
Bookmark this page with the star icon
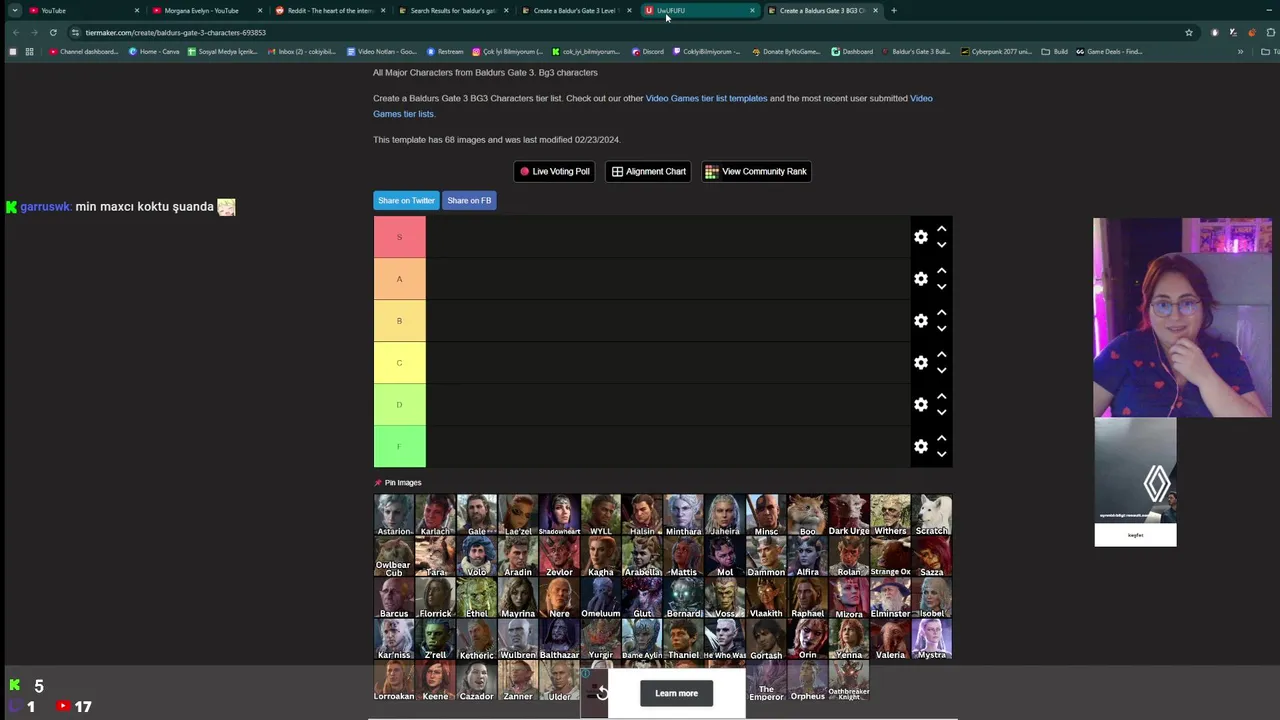coord(1188,32)
